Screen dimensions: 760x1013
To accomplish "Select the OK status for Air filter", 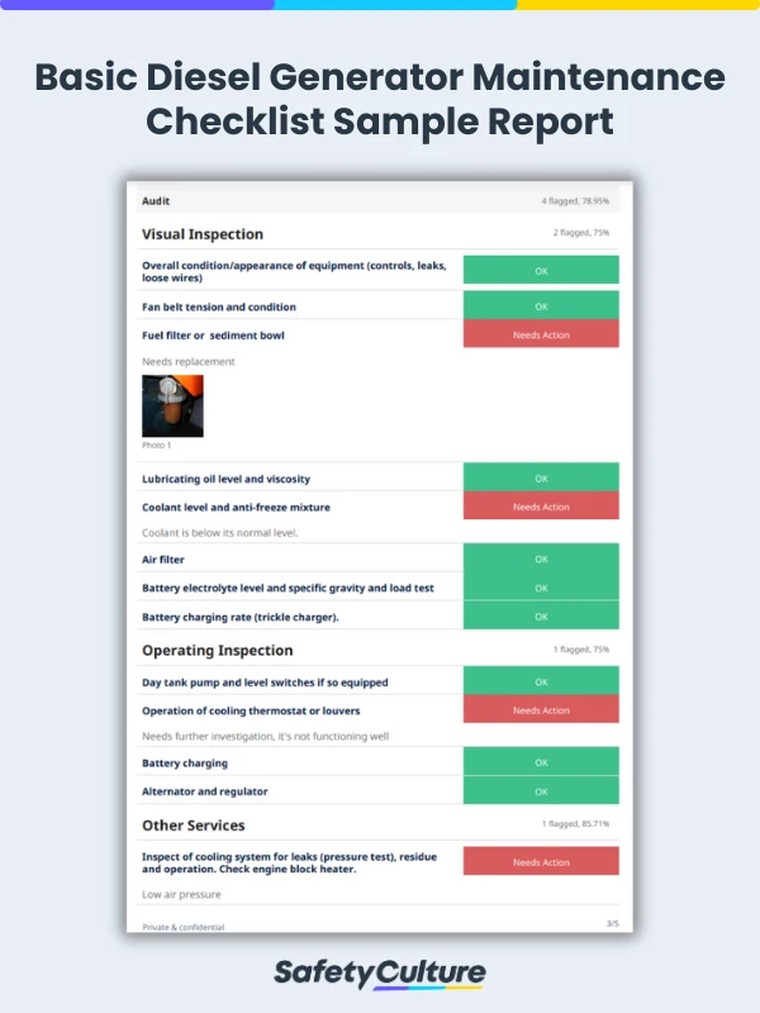I will (541, 560).
